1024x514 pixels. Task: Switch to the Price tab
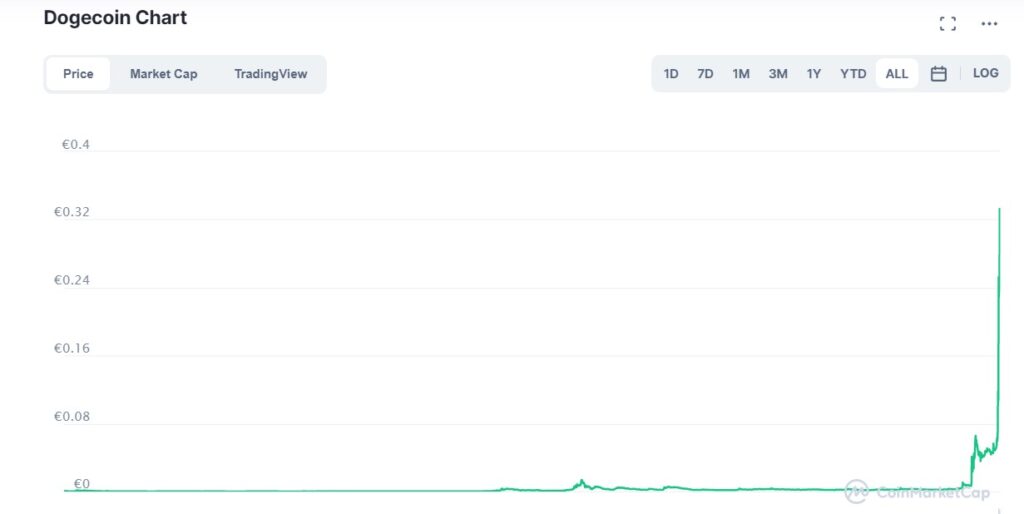pyautogui.click(x=78, y=74)
